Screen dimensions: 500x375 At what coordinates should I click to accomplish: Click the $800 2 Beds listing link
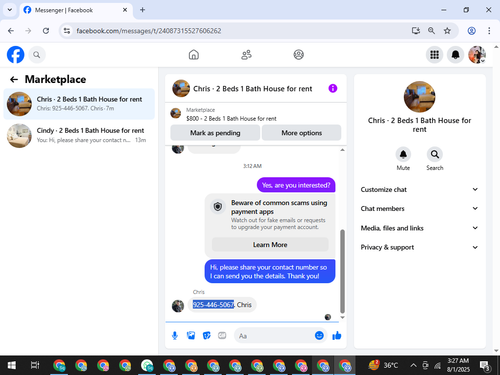(x=231, y=119)
